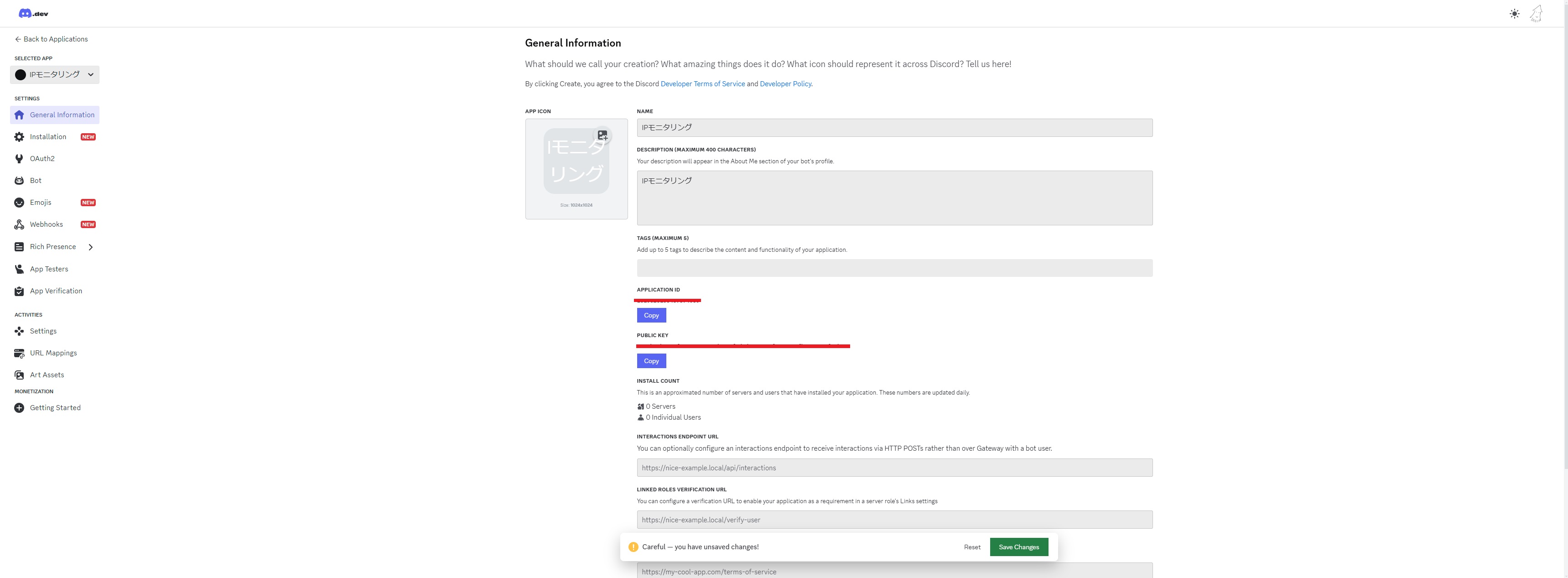1568x578 pixels.
Task: Reset the unsaved changes
Action: click(x=972, y=547)
